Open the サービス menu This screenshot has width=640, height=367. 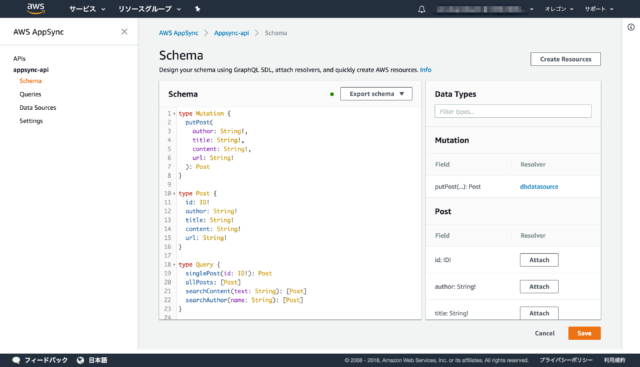click(x=87, y=9)
